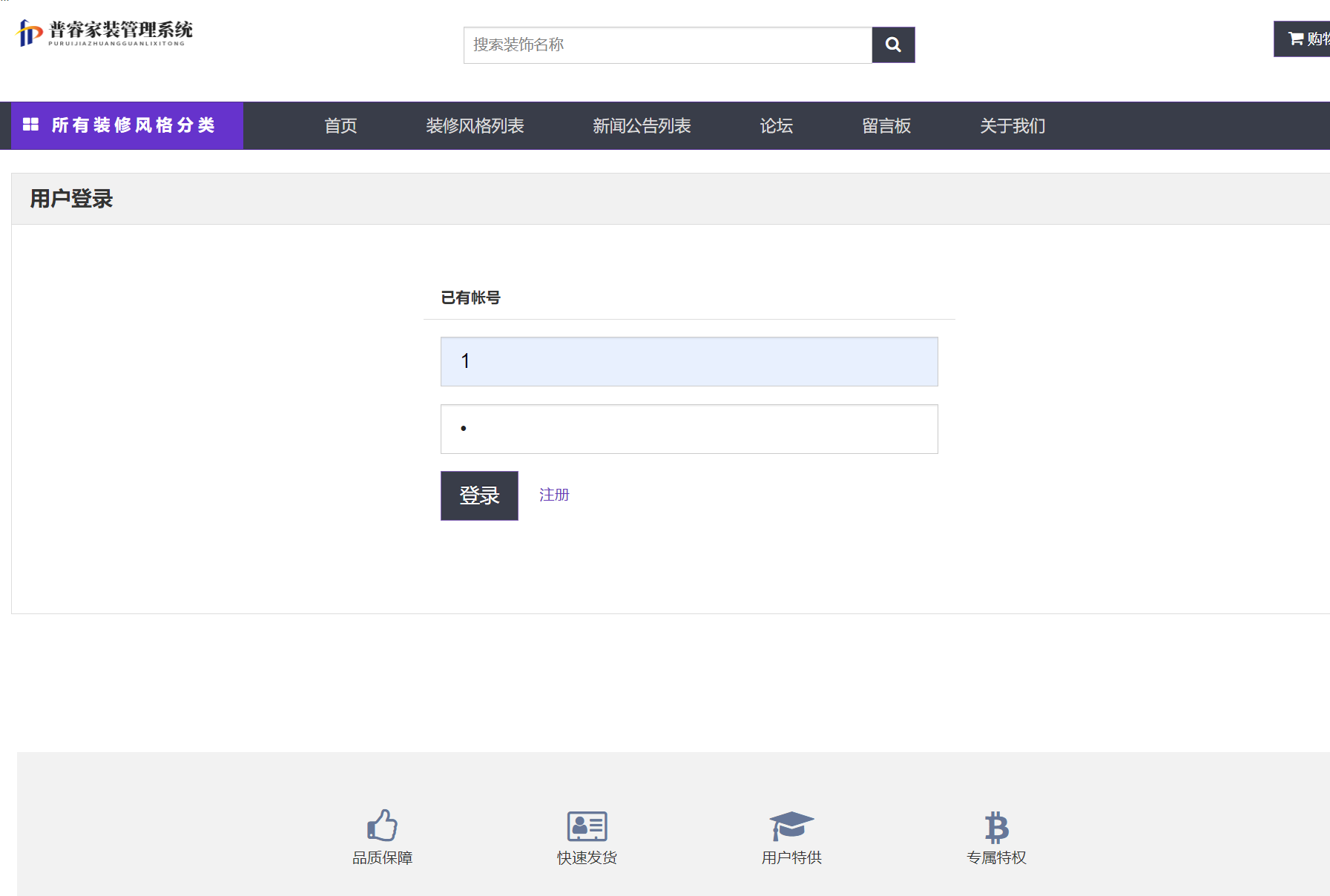The height and width of the screenshot is (896, 1330).
Task: Open the 注册 link
Action: click(553, 494)
